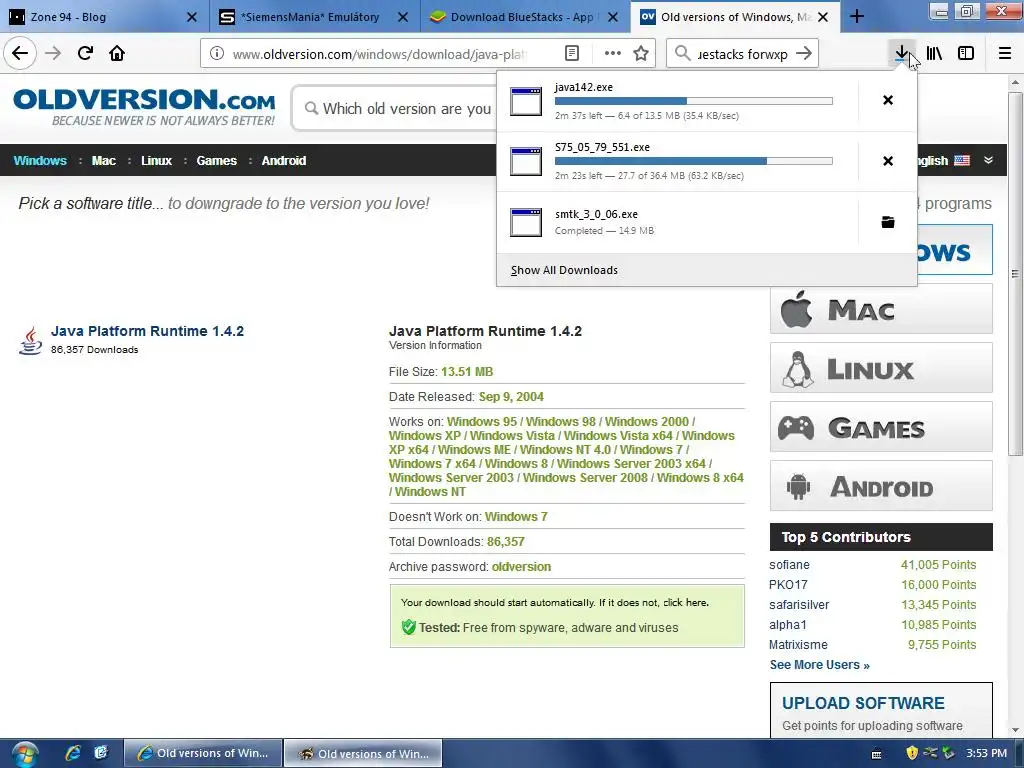Viewport: 1024px width, 768px height.
Task: Switch to Internet Explorer taskbar window
Action: click(203, 753)
